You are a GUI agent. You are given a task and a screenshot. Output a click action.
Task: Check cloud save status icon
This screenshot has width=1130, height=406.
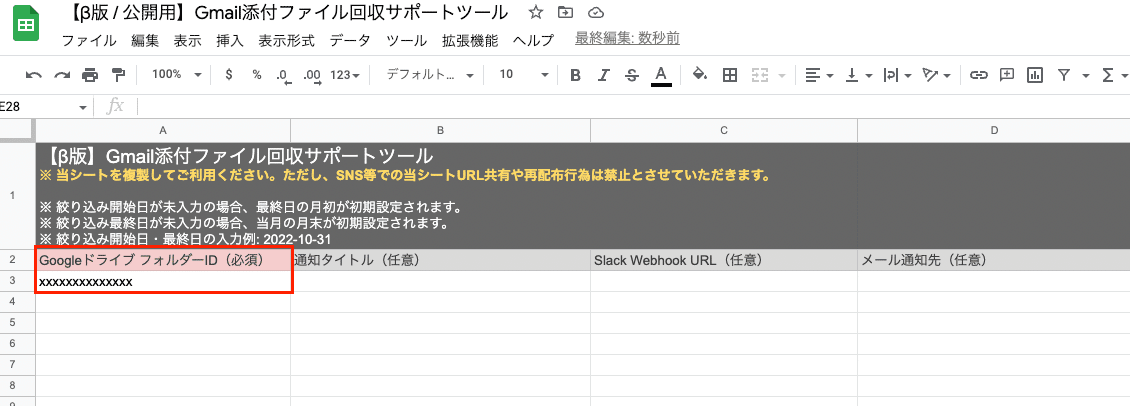point(595,12)
